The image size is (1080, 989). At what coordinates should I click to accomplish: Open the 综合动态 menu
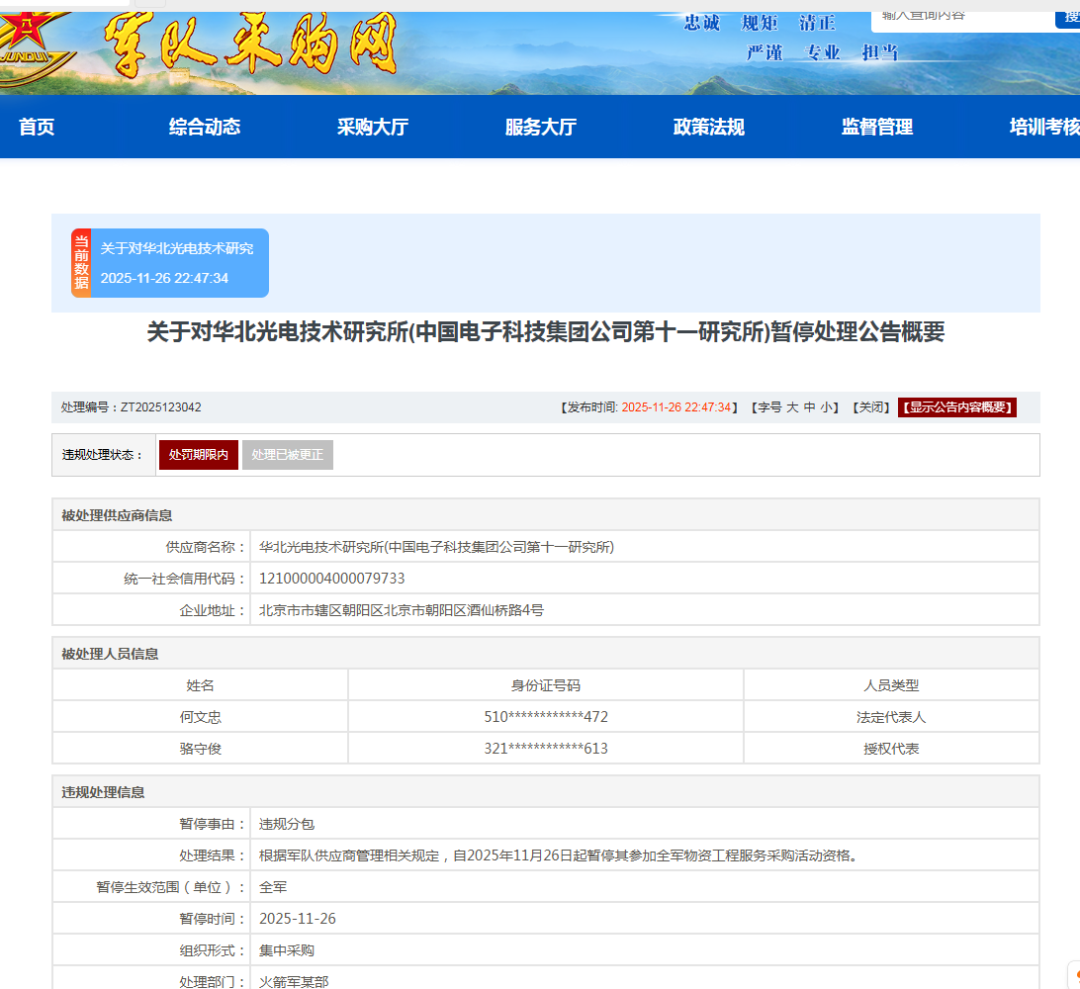click(x=204, y=127)
